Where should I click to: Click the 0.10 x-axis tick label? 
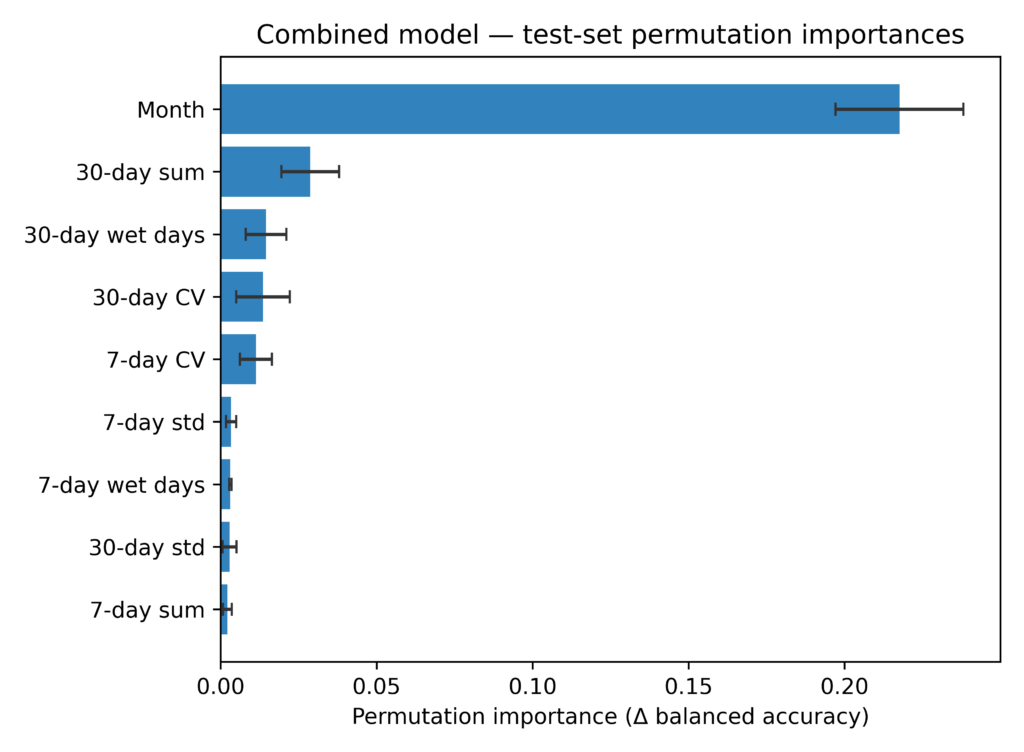click(x=533, y=686)
